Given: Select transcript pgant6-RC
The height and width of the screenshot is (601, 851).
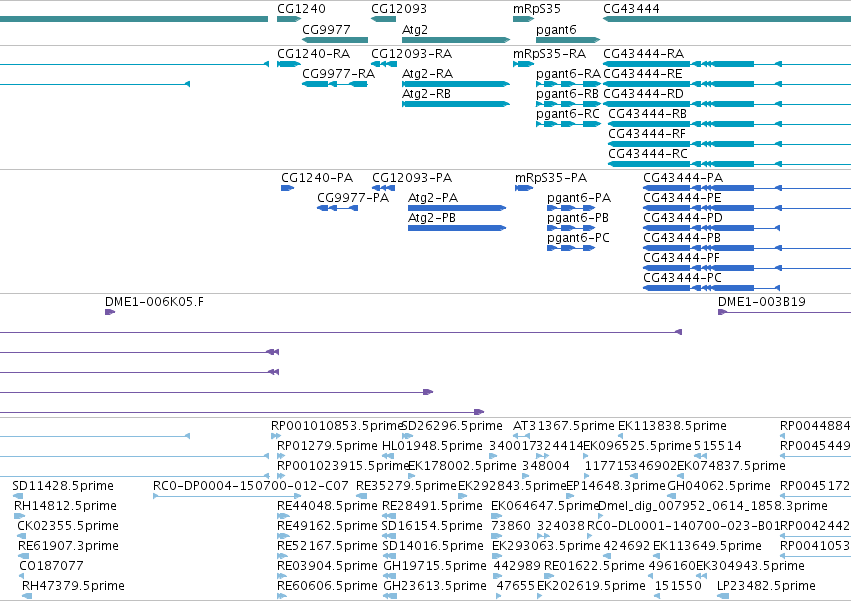Looking at the screenshot, I should pyautogui.click(x=568, y=114).
